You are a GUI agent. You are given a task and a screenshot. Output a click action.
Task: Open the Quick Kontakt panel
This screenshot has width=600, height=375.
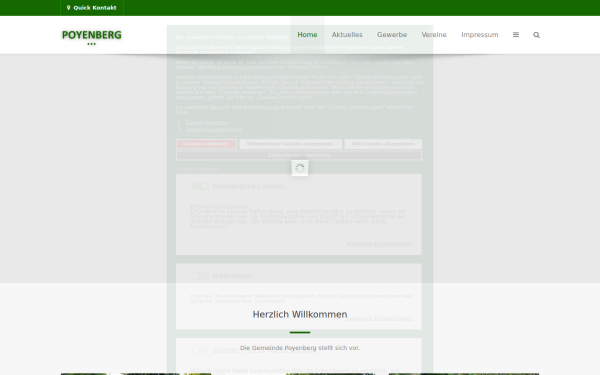tap(92, 8)
